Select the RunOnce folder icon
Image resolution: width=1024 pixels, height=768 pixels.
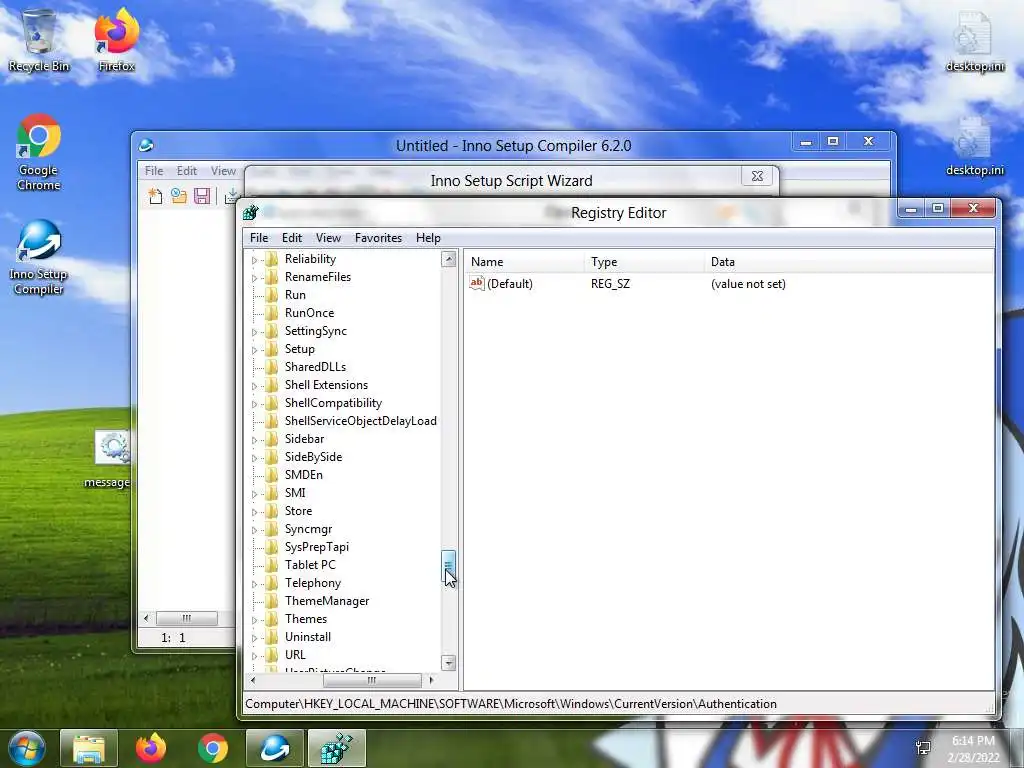[x=272, y=313]
